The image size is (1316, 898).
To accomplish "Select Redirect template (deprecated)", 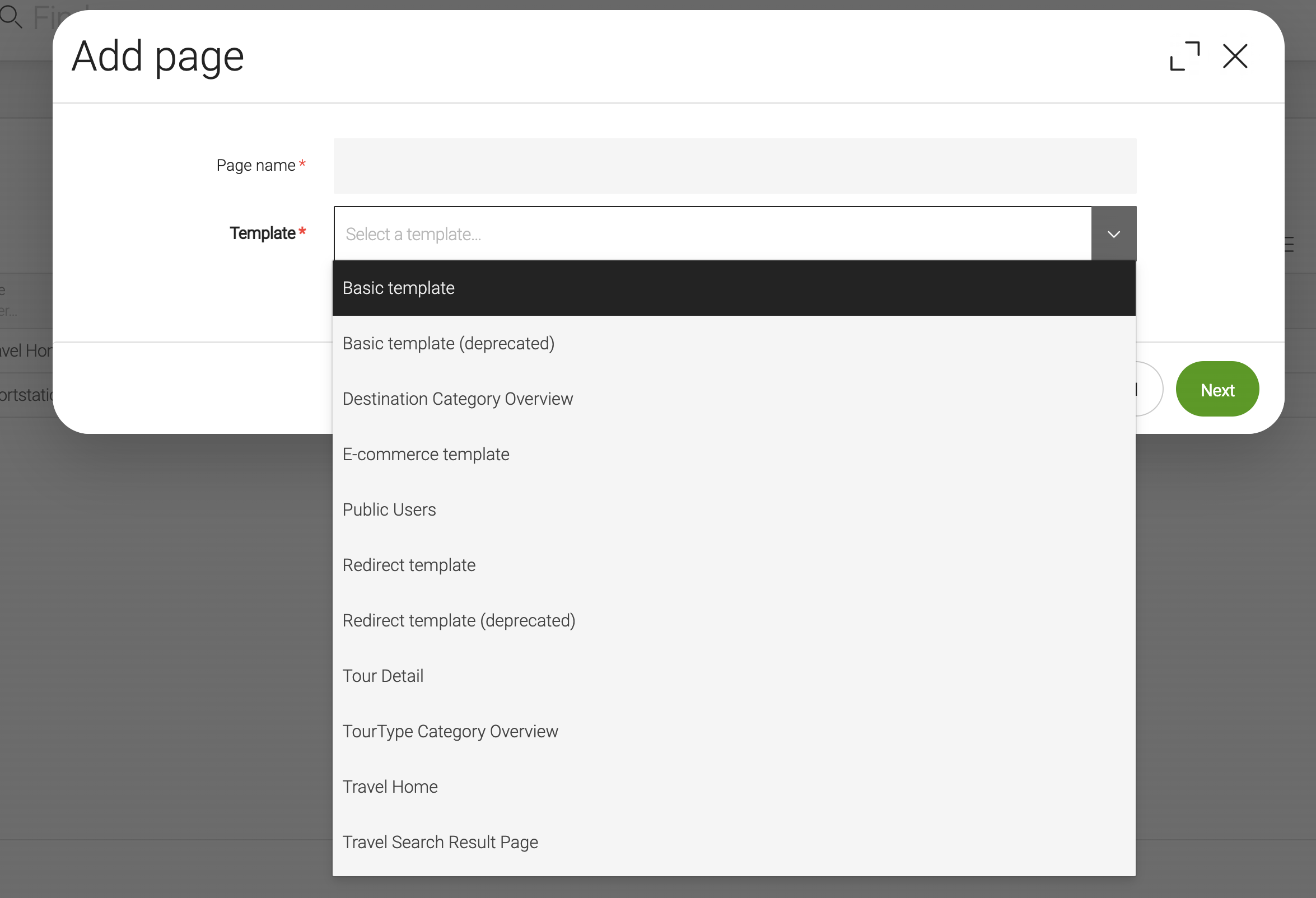I will 734,621.
